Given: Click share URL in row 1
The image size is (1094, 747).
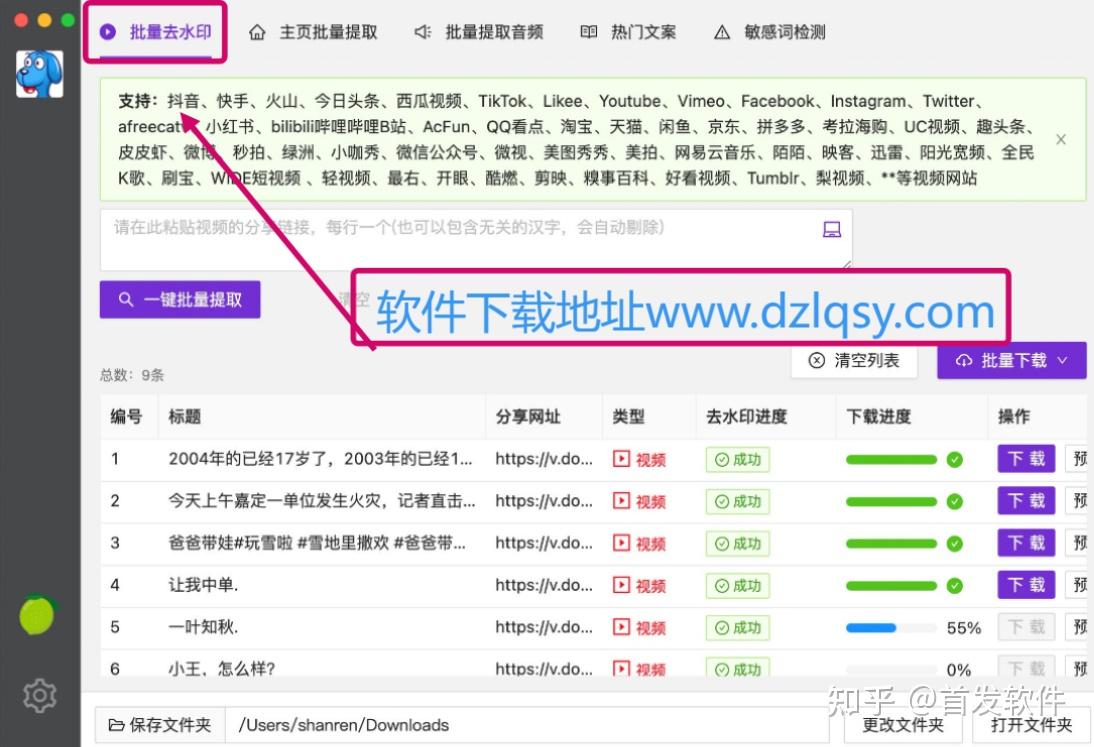Looking at the screenshot, I should (544, 459).
